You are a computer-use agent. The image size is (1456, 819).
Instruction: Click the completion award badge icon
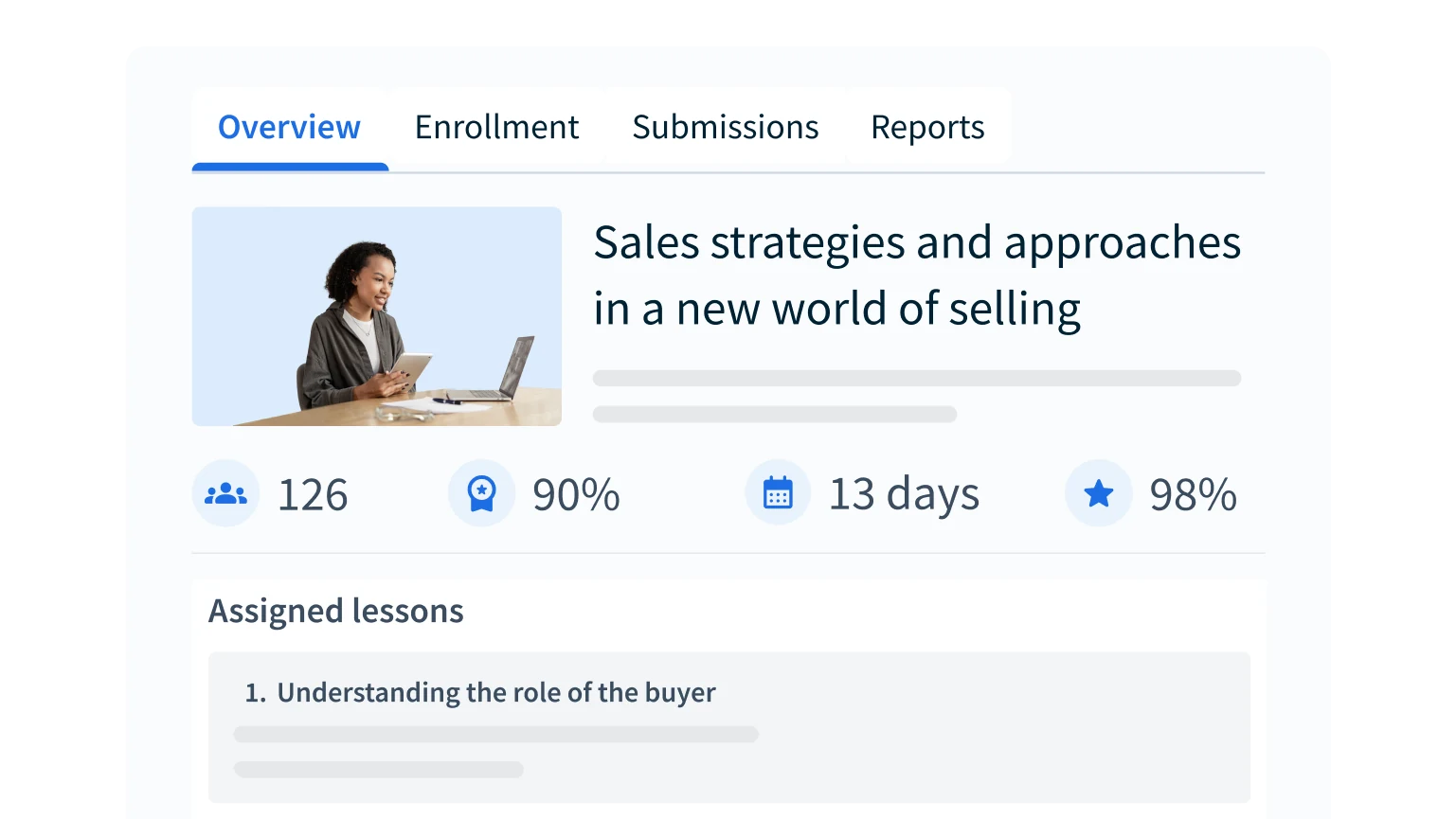click(481, 493)
